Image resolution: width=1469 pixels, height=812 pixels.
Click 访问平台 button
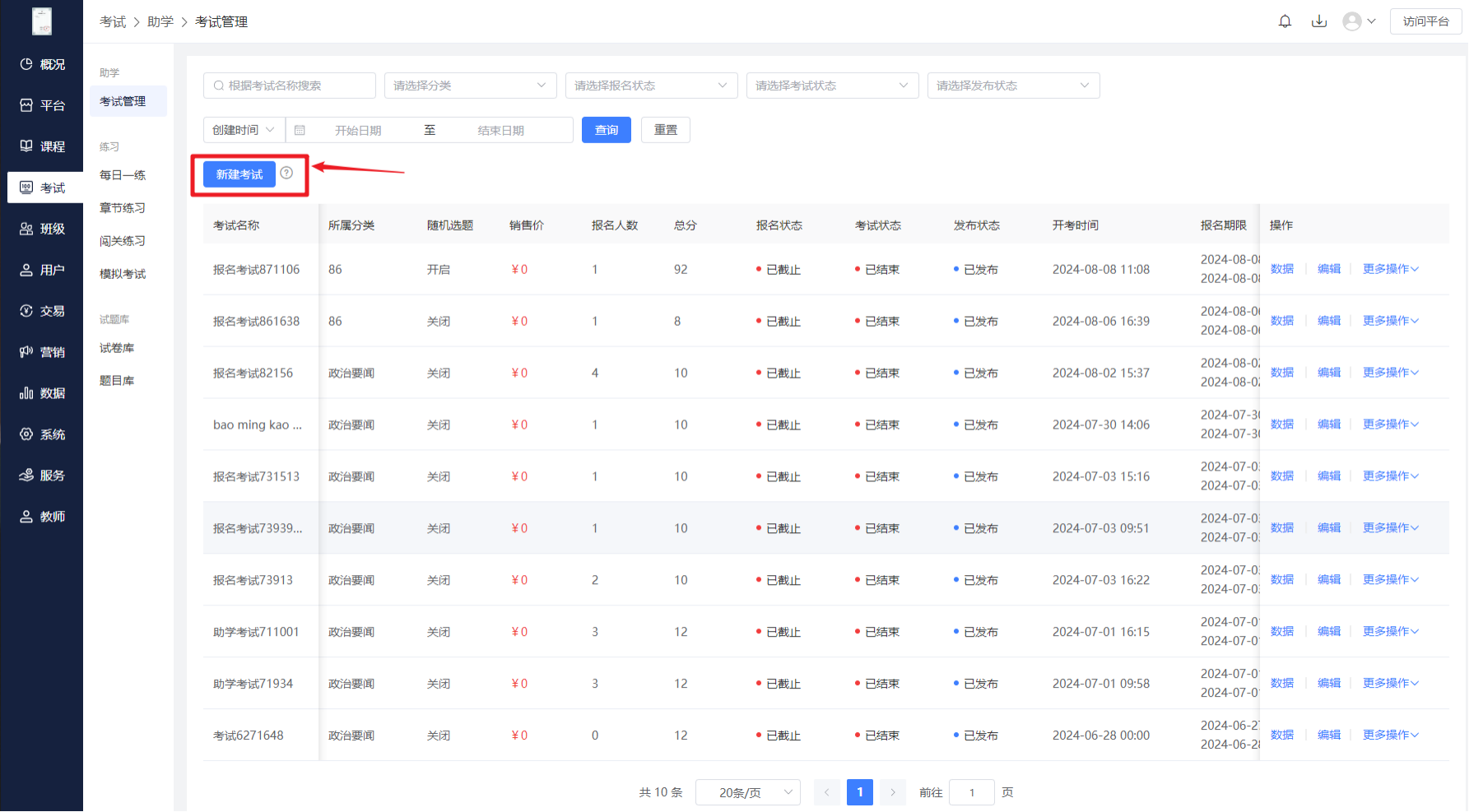click(1426, 21)
